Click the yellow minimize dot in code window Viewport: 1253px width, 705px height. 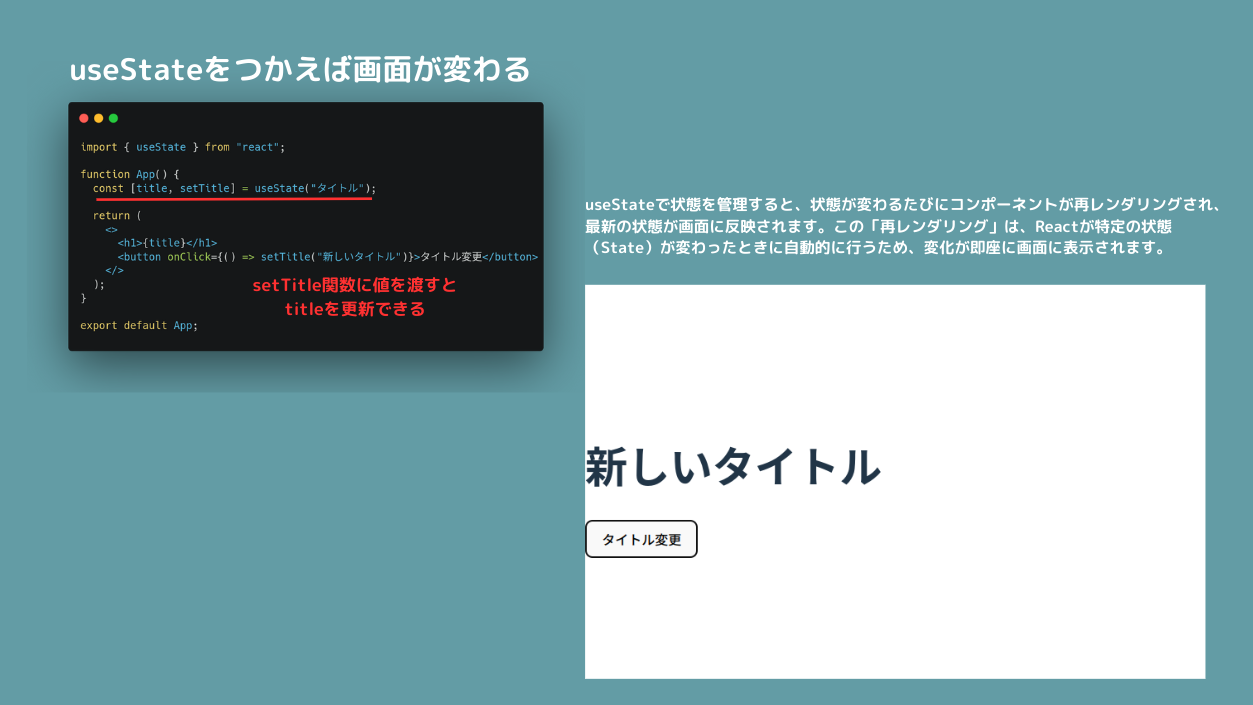[x=99, y=118]
